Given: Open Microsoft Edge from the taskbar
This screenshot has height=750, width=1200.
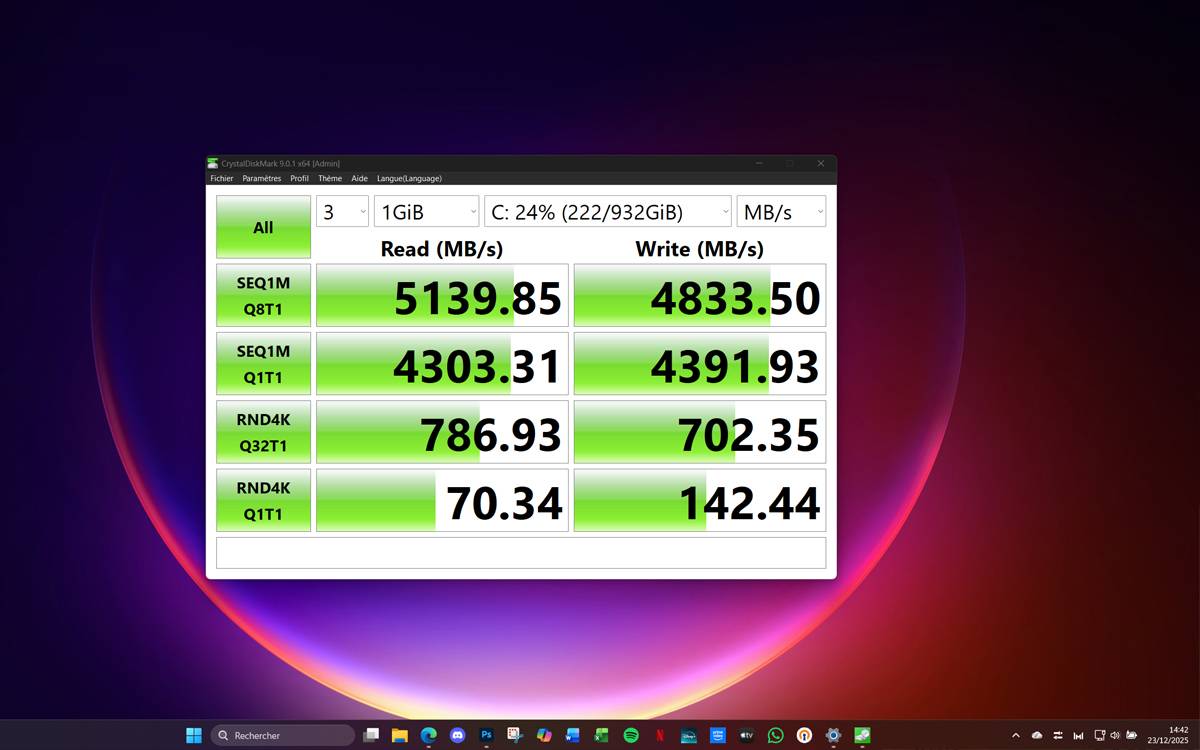Looking at the screenshot, I should point(427,735).
